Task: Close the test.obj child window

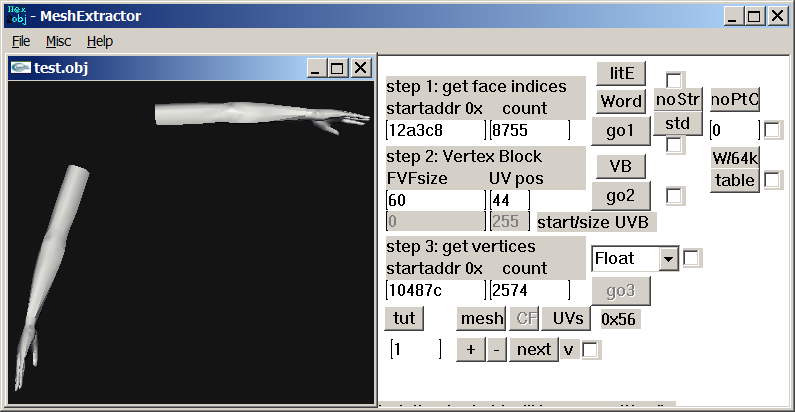Action: click(x=360, y=68)
